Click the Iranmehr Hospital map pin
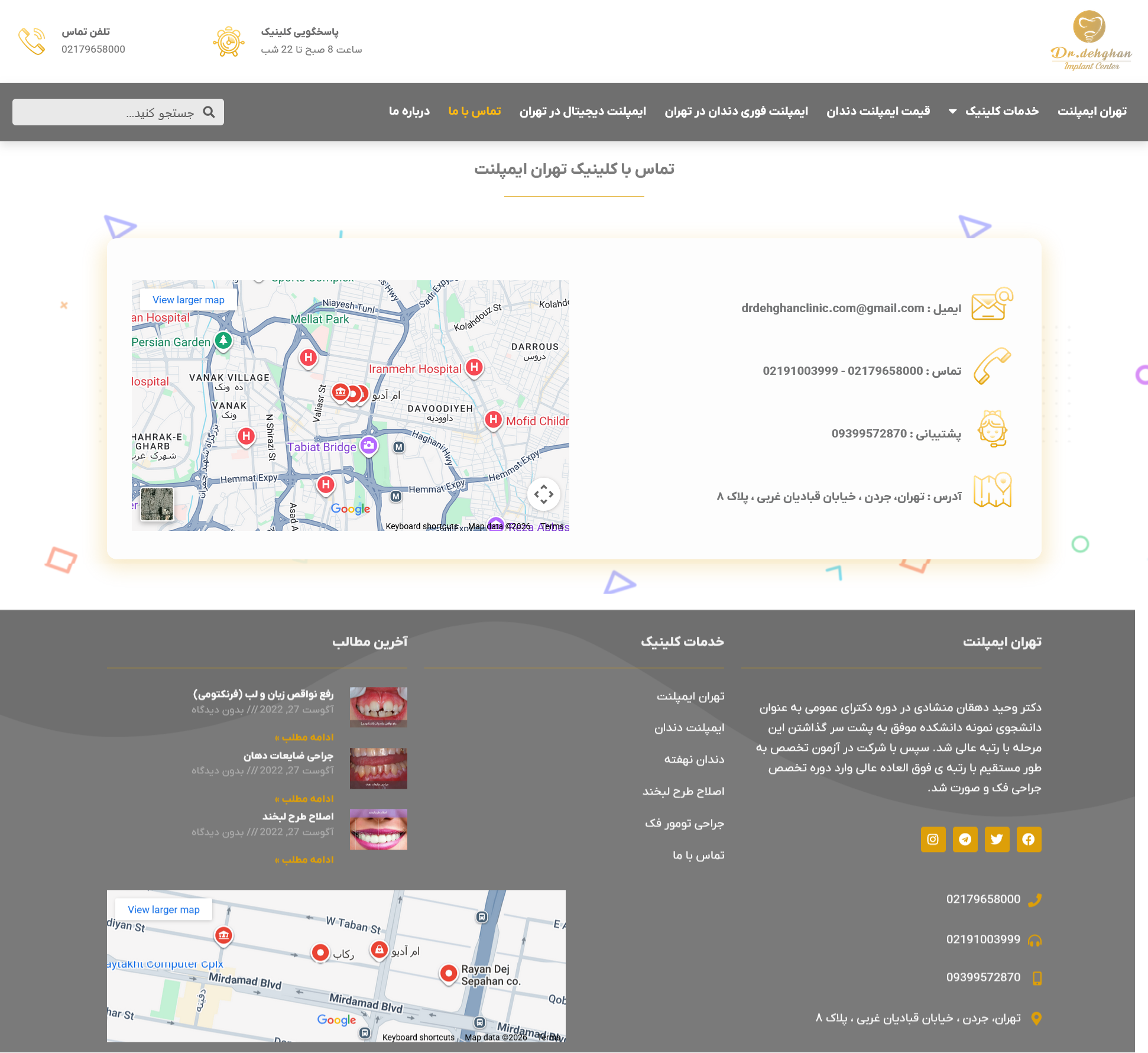Viewport: 1148px width, 1053px height. click(x=474, y=368)
